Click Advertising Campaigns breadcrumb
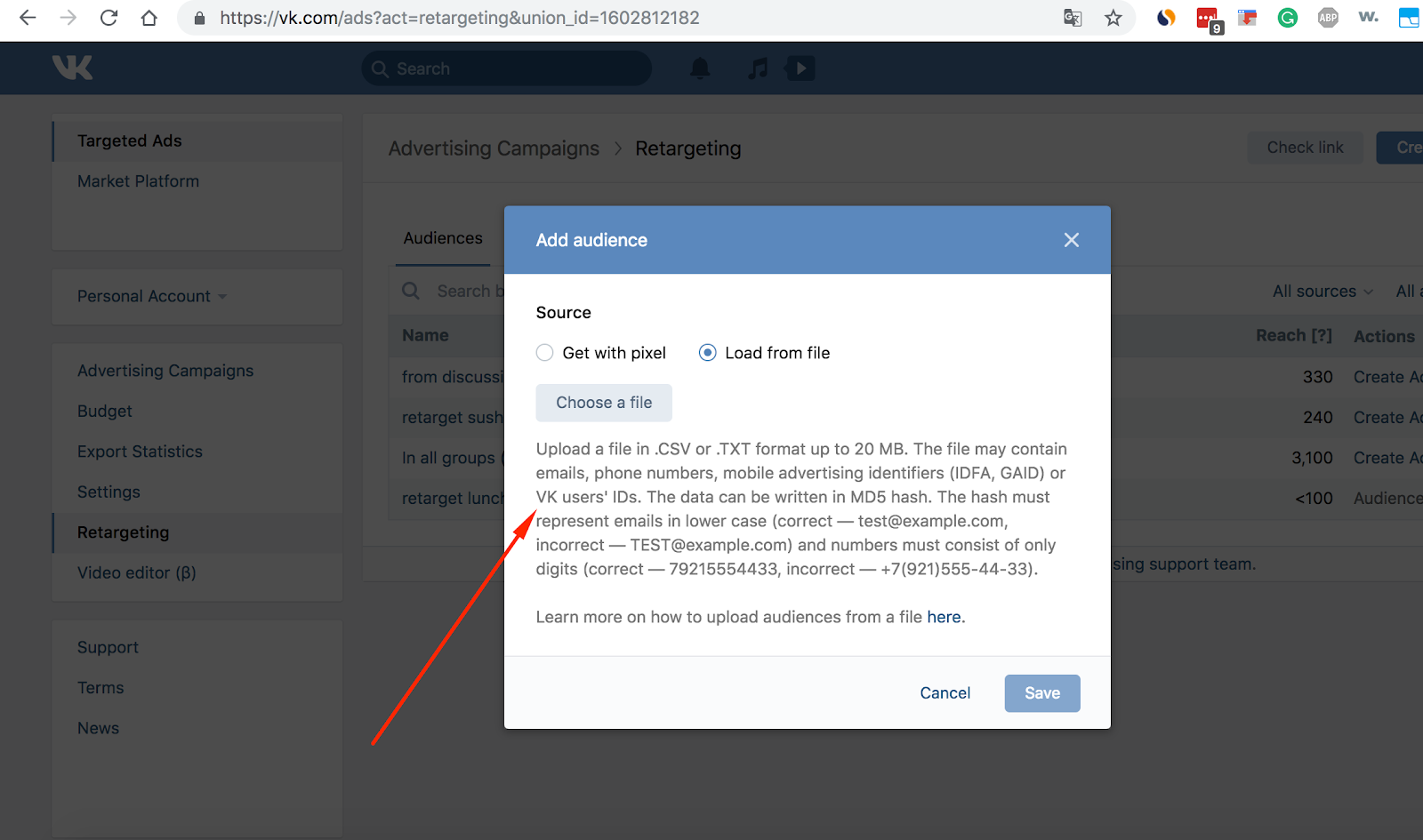The image size is (1423, 840). click(x=494, y=148)
